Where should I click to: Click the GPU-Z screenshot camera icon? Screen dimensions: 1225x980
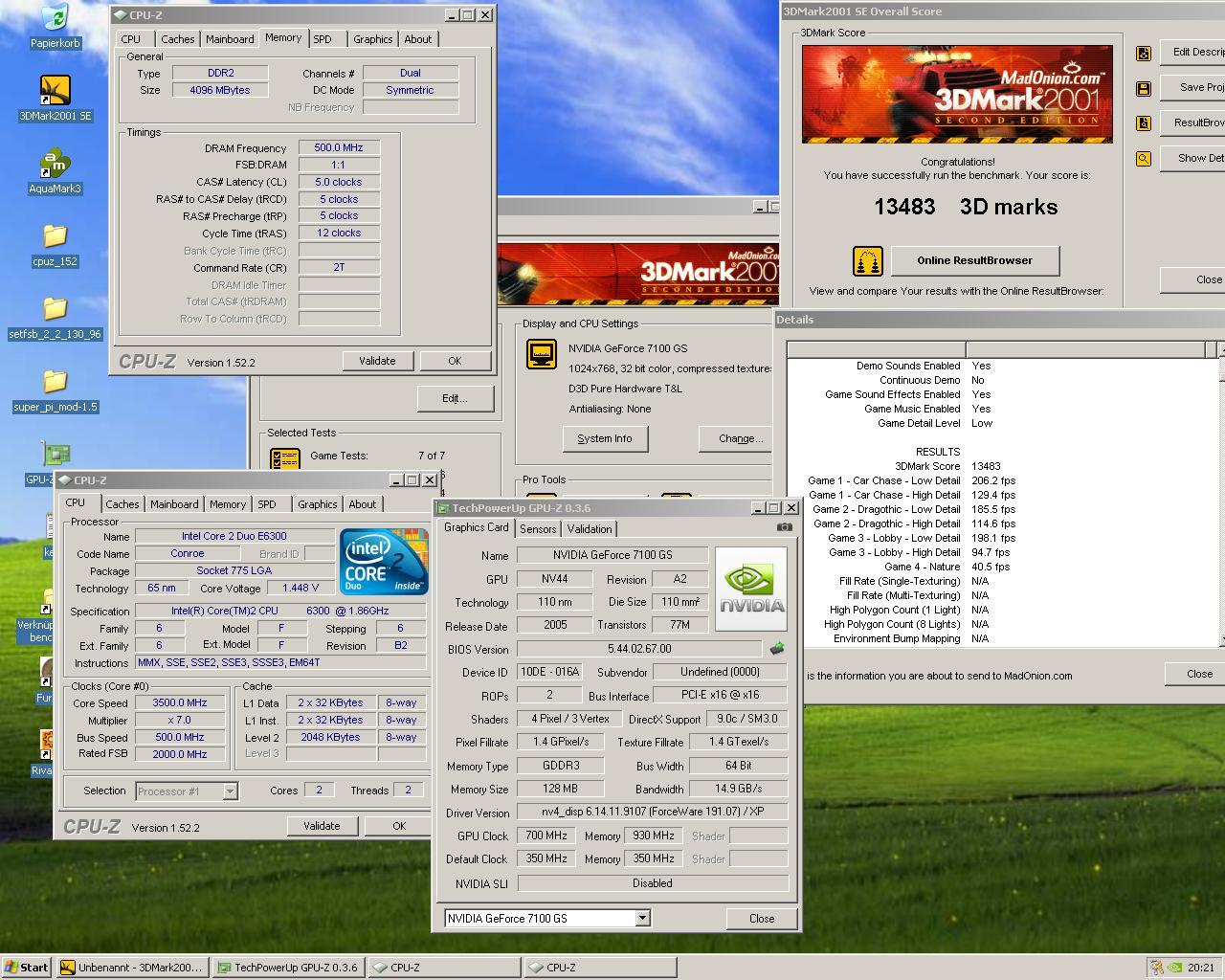coord(785,527)
